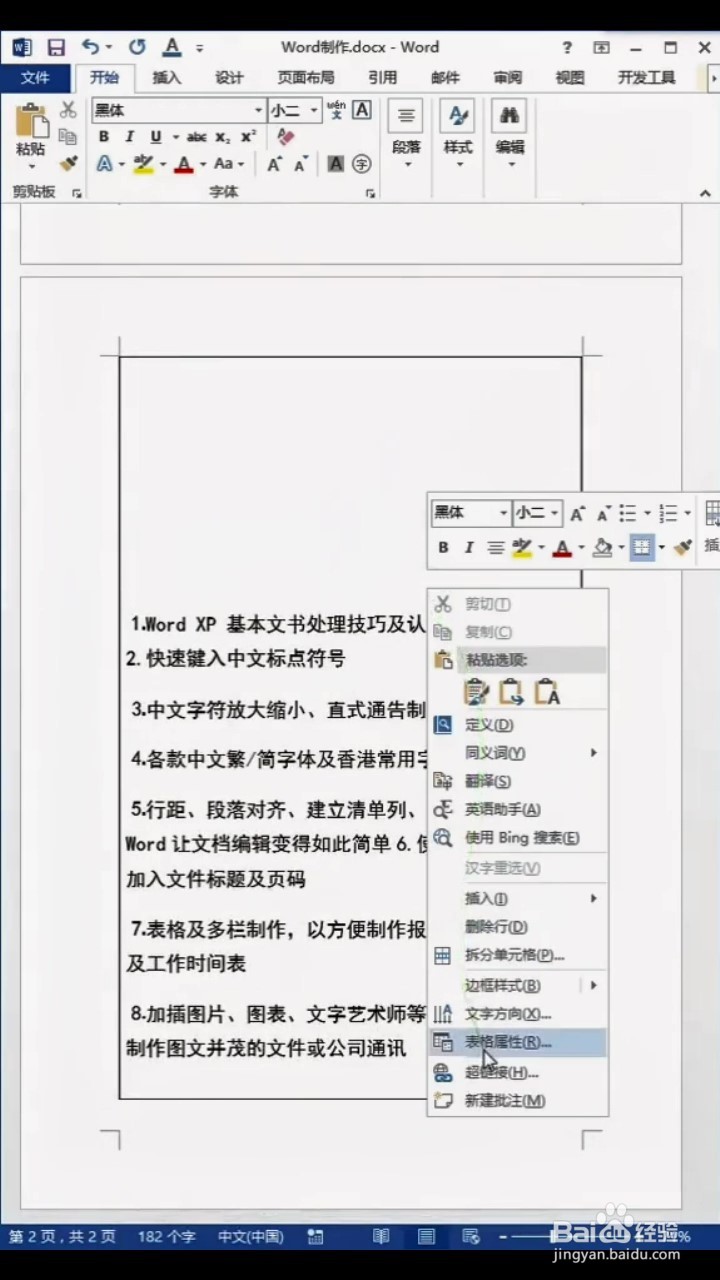Open ribbon highlight color dropdown arrow
Viewport: 720px width, 1280px height.
pyautogui.click(x=162, y=164)
